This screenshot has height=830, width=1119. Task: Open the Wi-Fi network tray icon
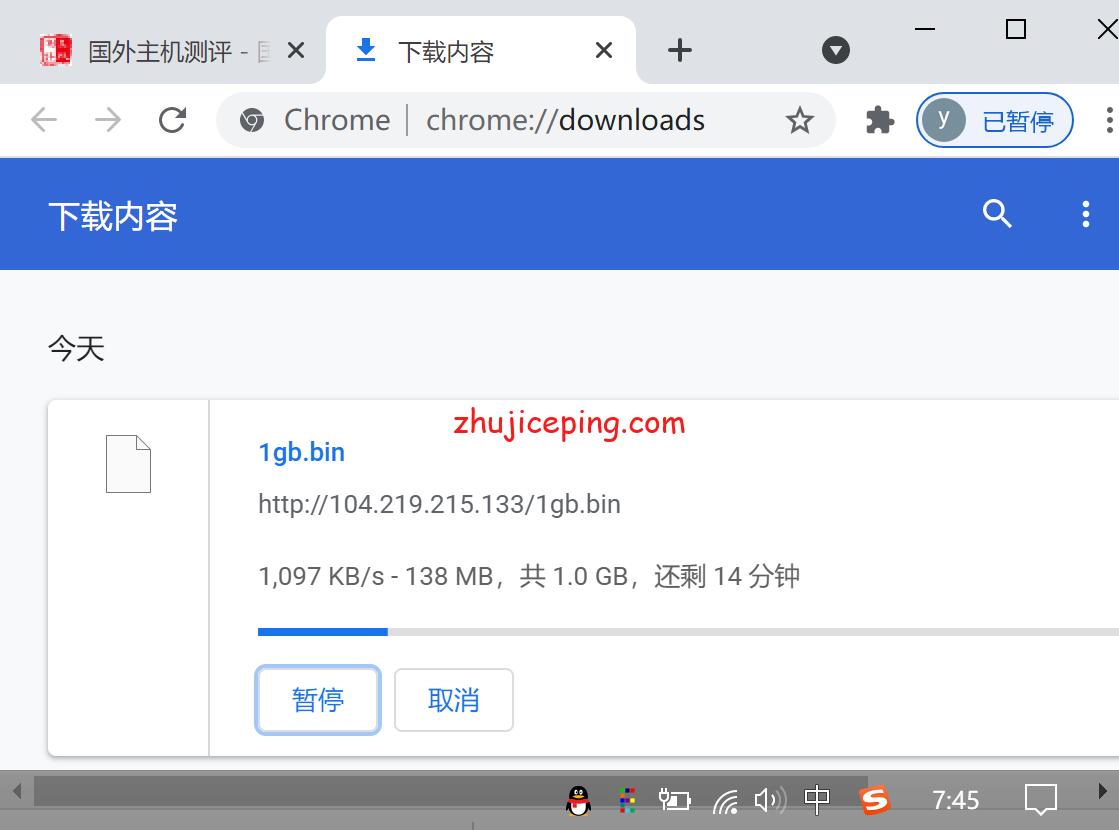coord(726,801)
